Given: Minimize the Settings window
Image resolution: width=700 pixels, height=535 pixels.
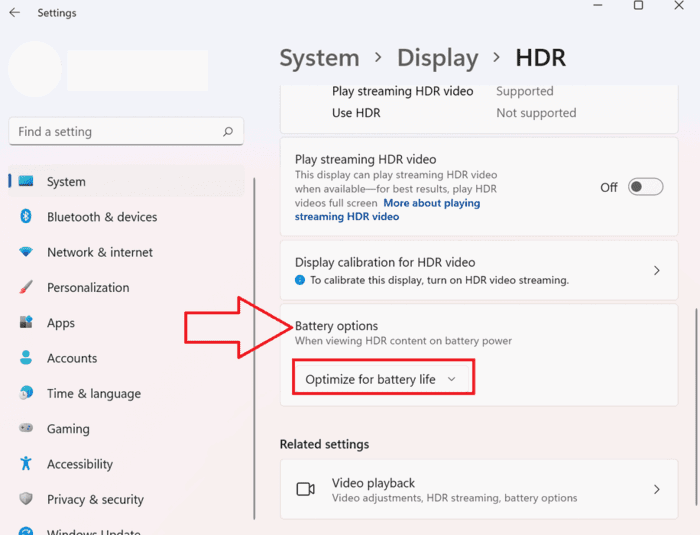Looking at the screenshot, I should click(598, 5).
